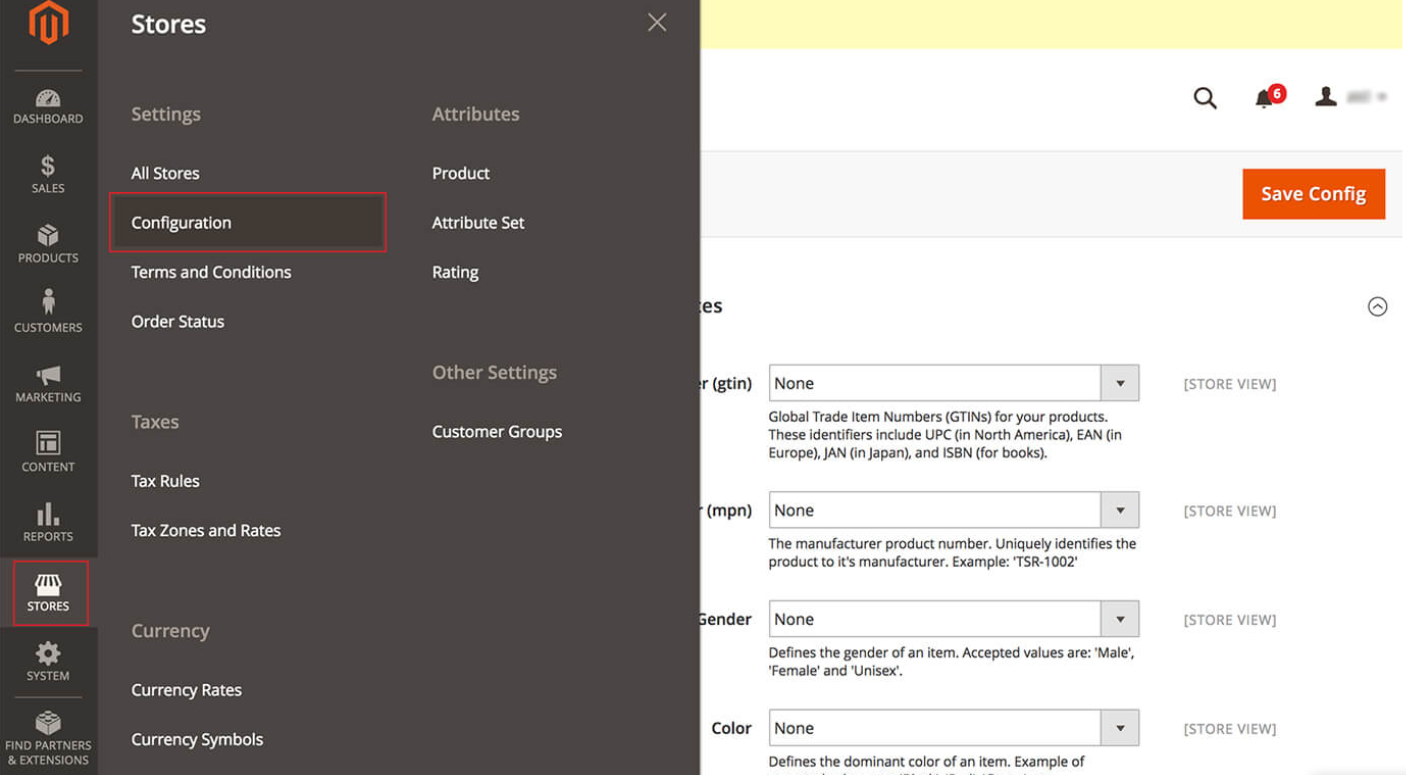Open Attribute Set
1406x775 pixels.
478,222
